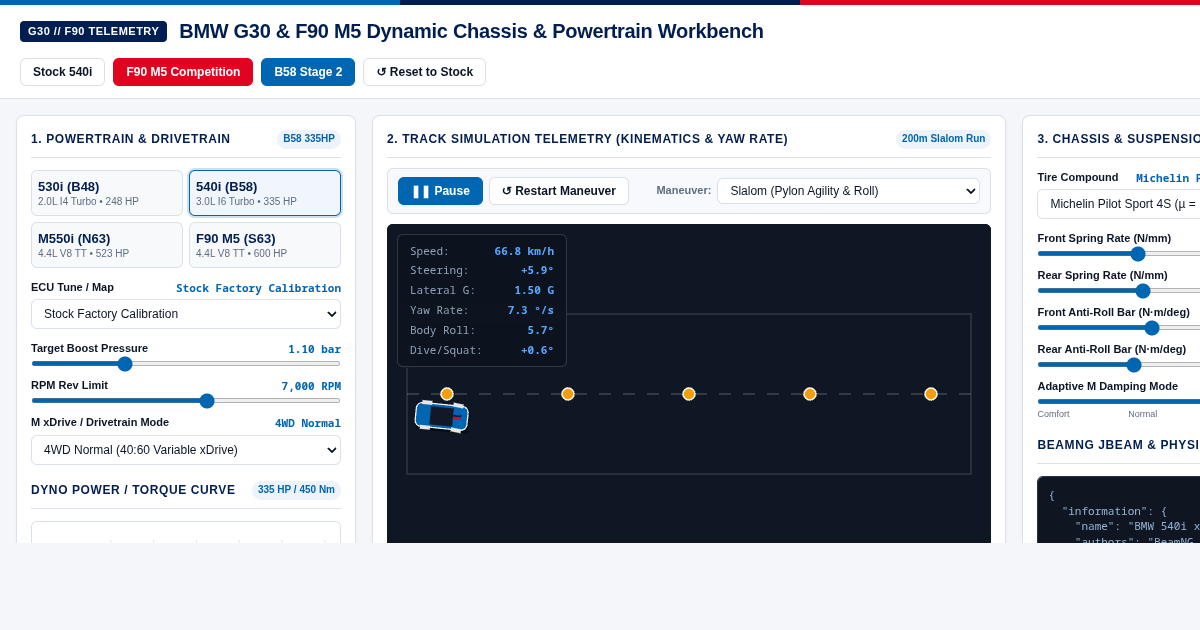This screenshot has width=1200, height=630.
Task: Adjust the Rear Spring Rate slider
Action: (x=1118, y=291)
